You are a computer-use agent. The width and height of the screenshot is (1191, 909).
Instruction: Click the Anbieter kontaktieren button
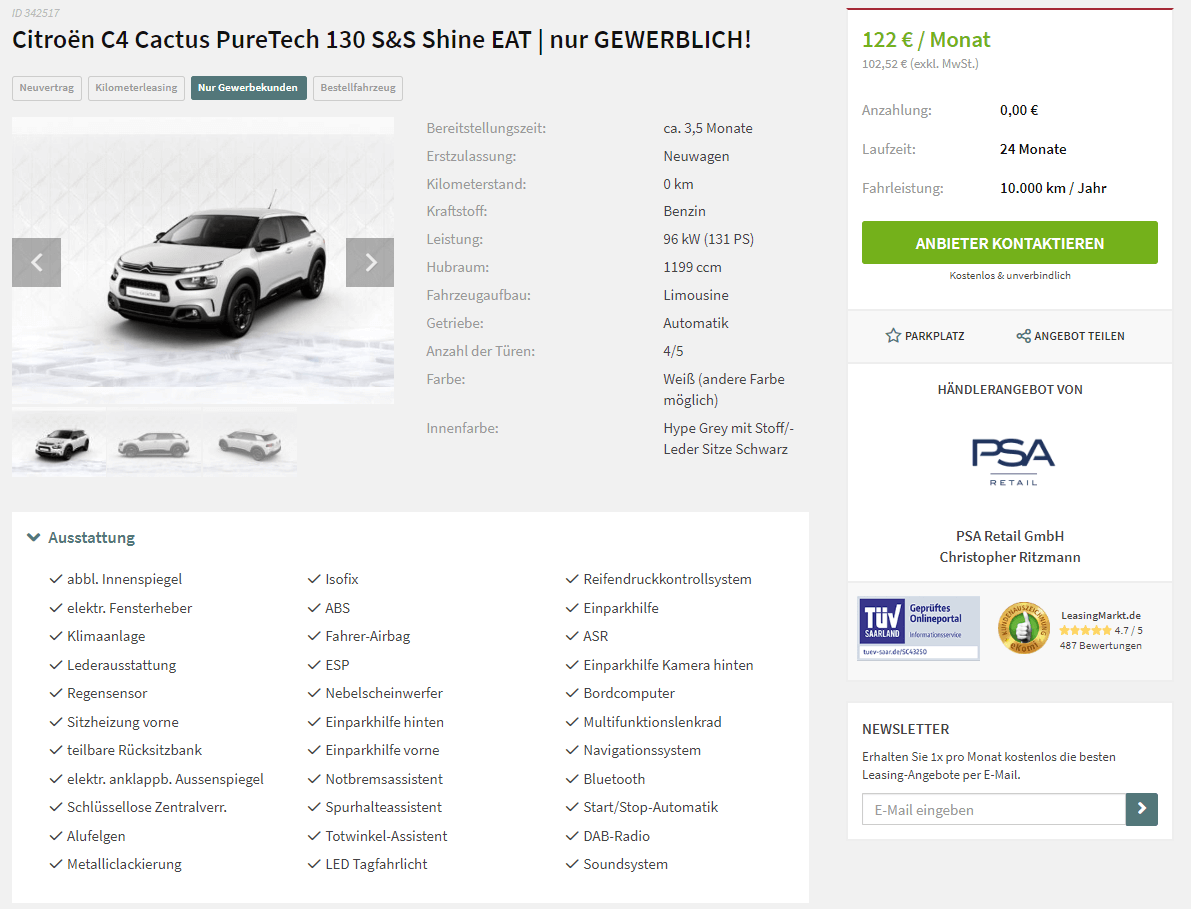(1009, 243)
